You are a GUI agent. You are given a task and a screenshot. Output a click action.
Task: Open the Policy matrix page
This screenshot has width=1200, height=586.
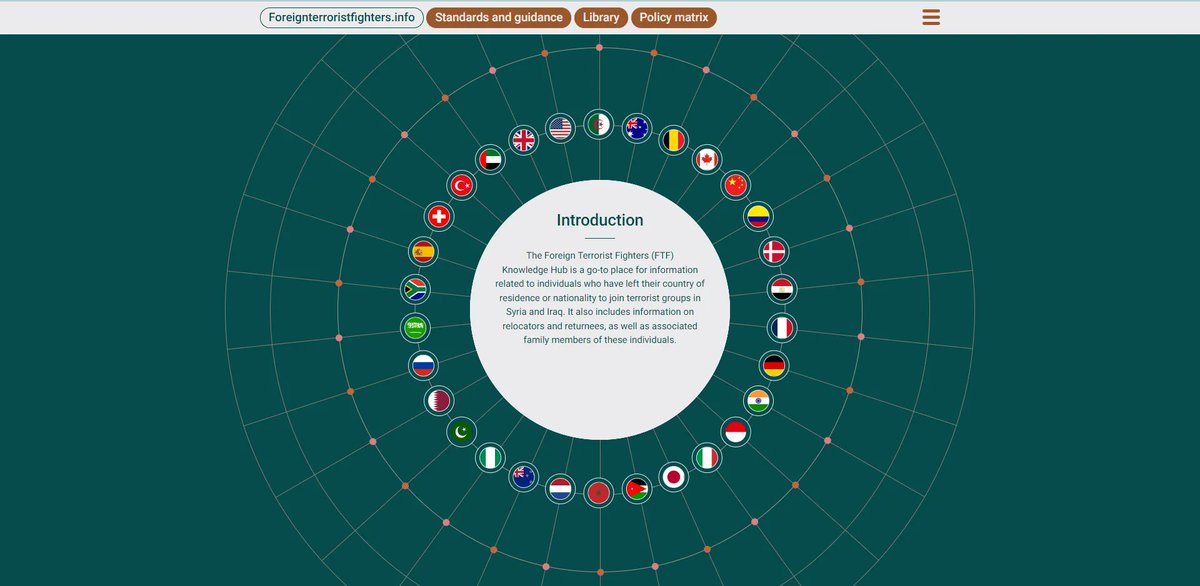coord(674,17)
